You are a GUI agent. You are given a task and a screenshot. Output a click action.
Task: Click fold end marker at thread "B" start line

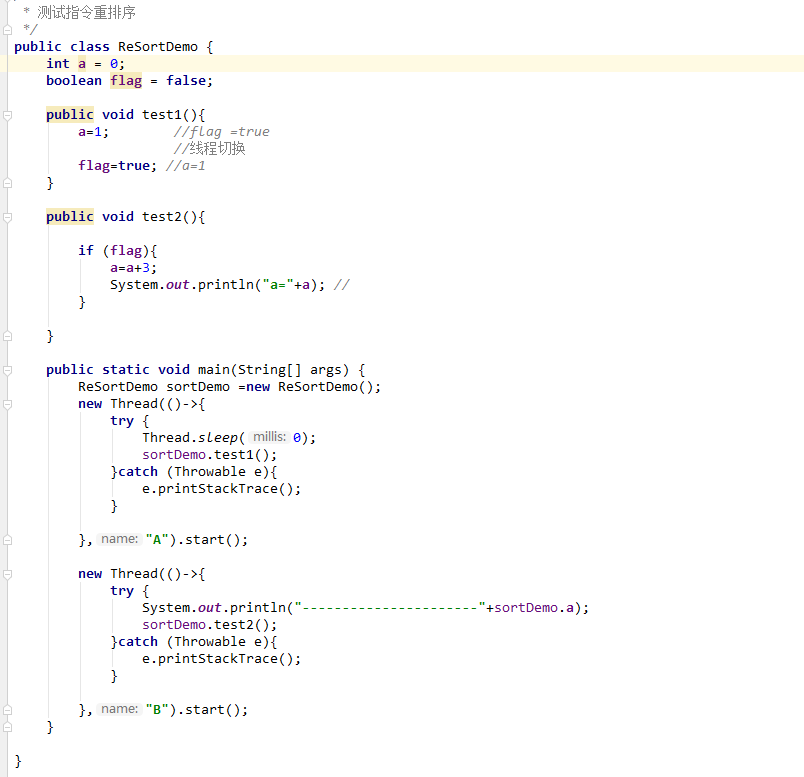(7, 710)
